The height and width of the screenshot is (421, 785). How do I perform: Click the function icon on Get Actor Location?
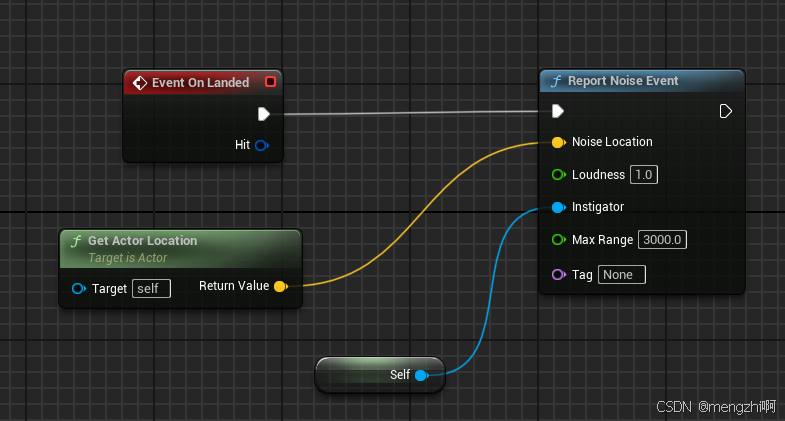point(76,241)
